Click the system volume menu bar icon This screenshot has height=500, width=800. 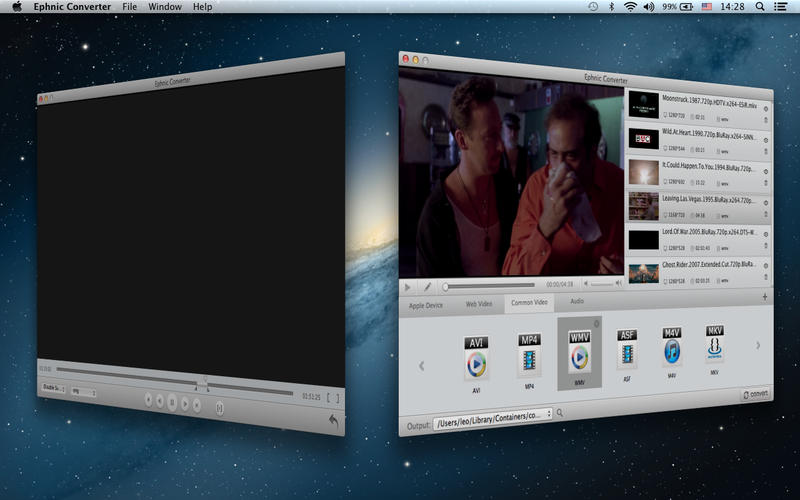(649, 7)
